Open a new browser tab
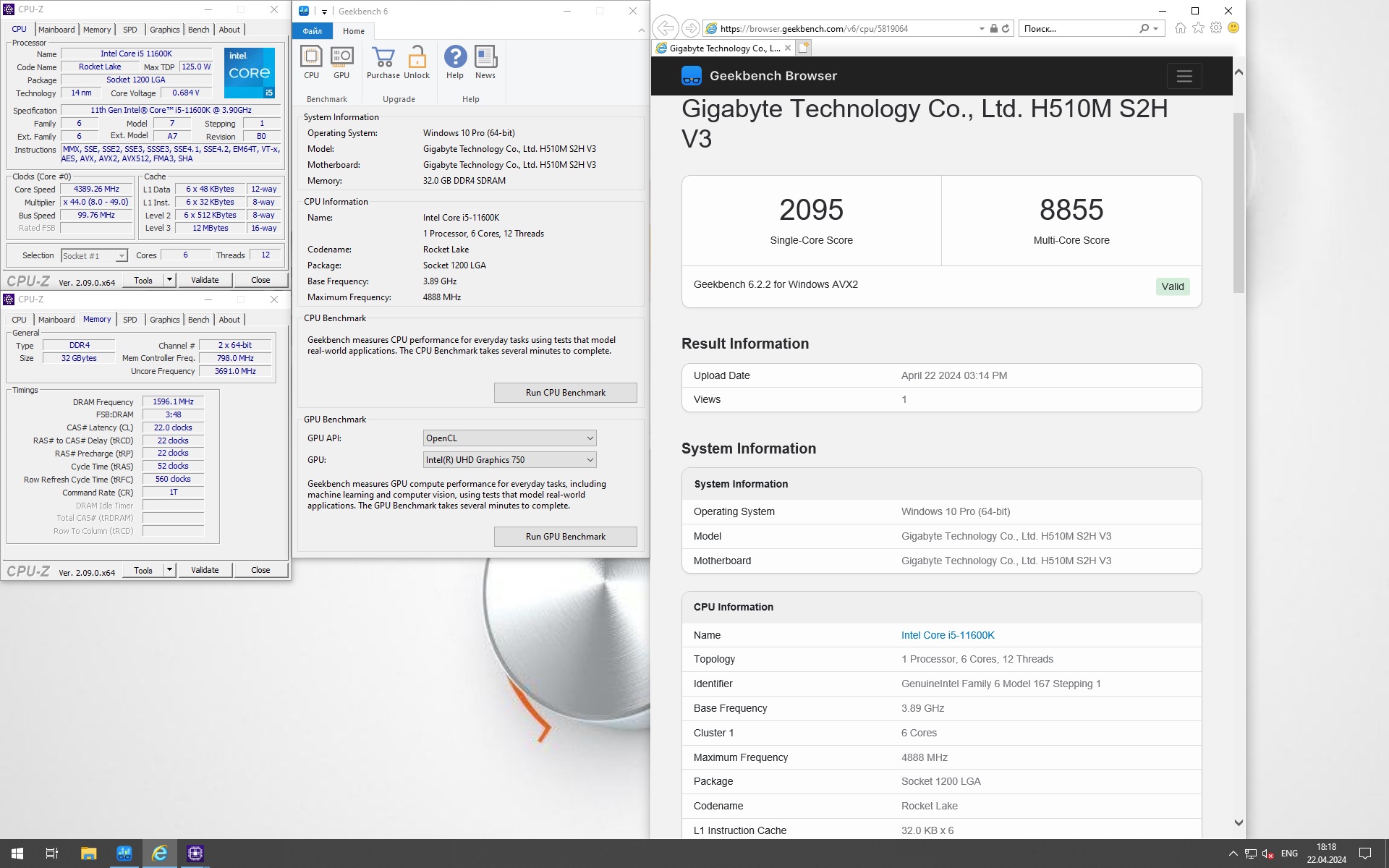The image size is (1389, 868). 804,48
